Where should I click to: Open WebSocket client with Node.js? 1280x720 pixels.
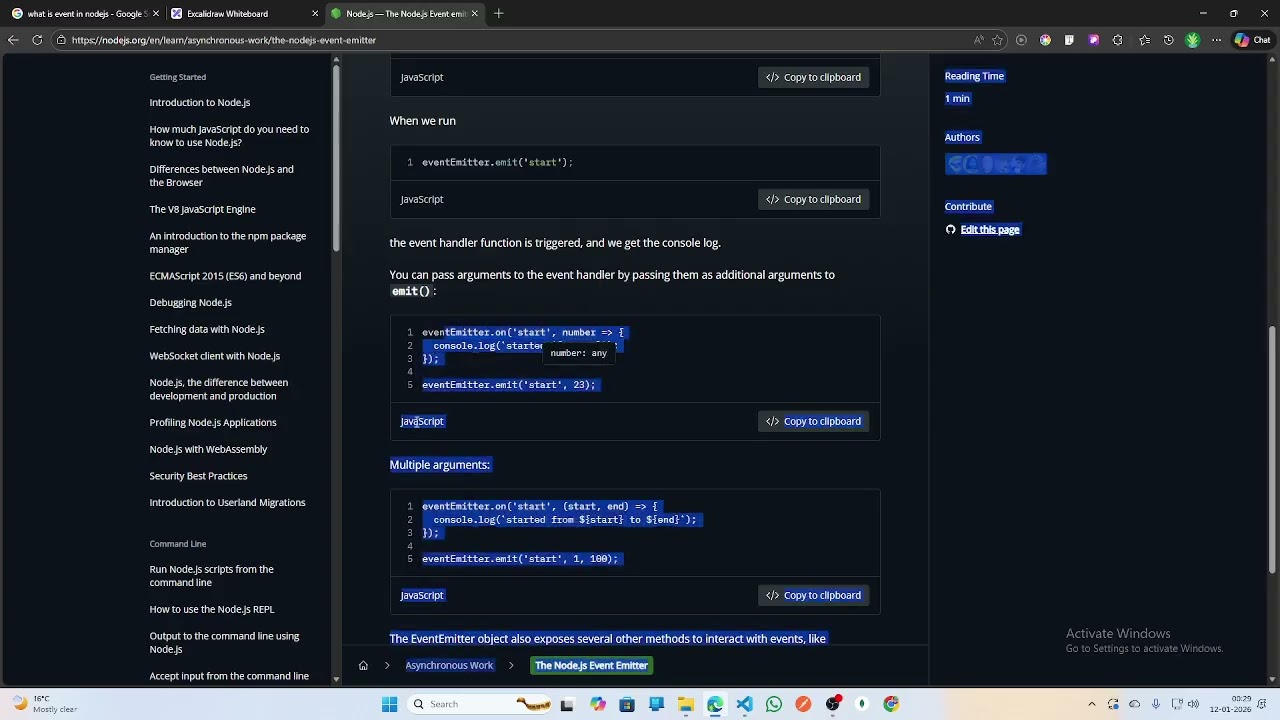coord(215,356)
